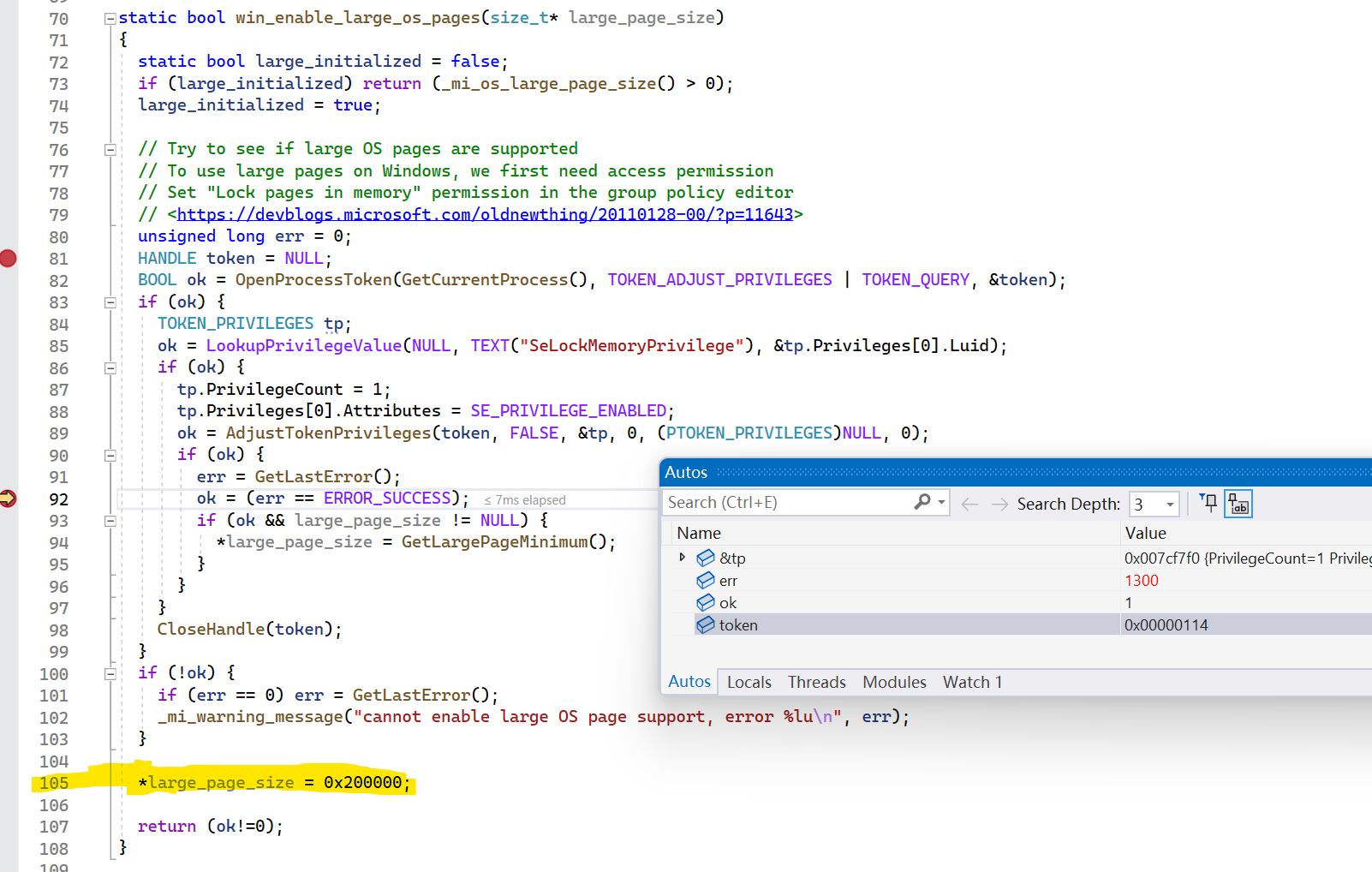Set a breakpoint in the margin at line 85

click(x=9, y=346)
